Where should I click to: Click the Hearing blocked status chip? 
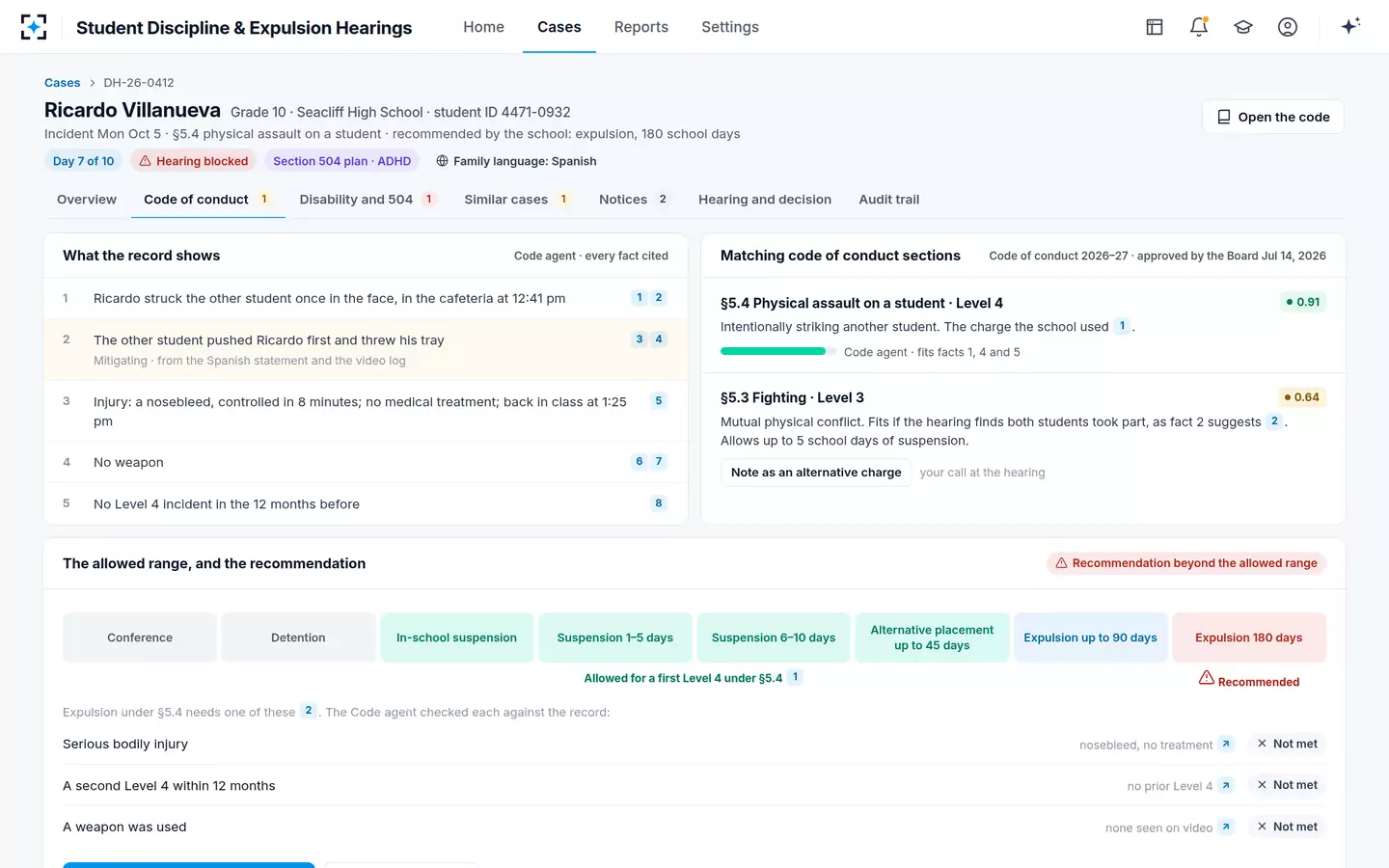point(194,161)
